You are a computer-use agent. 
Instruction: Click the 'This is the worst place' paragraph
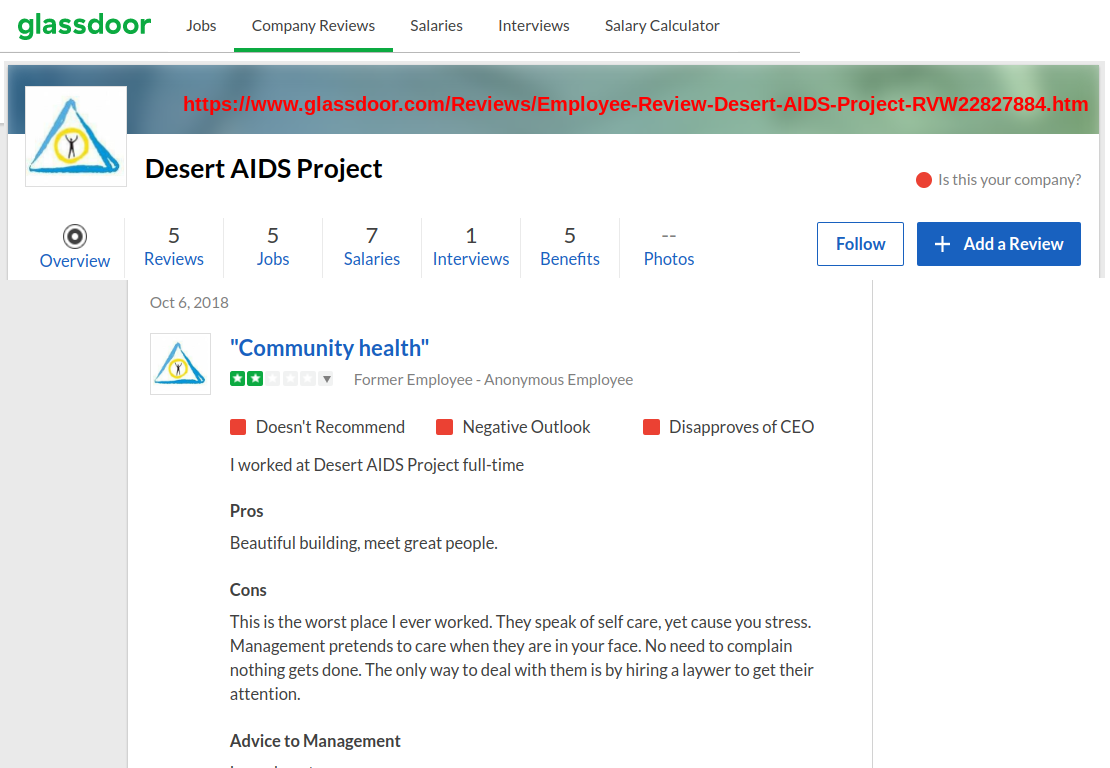coord(522,658)
